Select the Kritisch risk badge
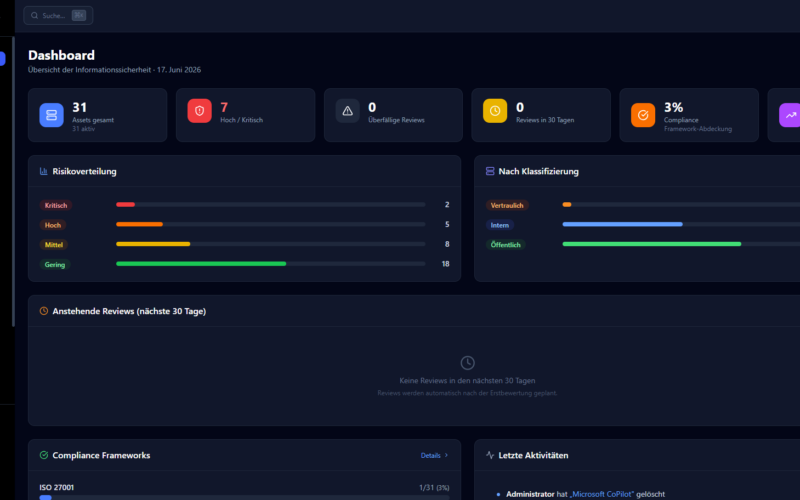 click(x=56, y=205)
